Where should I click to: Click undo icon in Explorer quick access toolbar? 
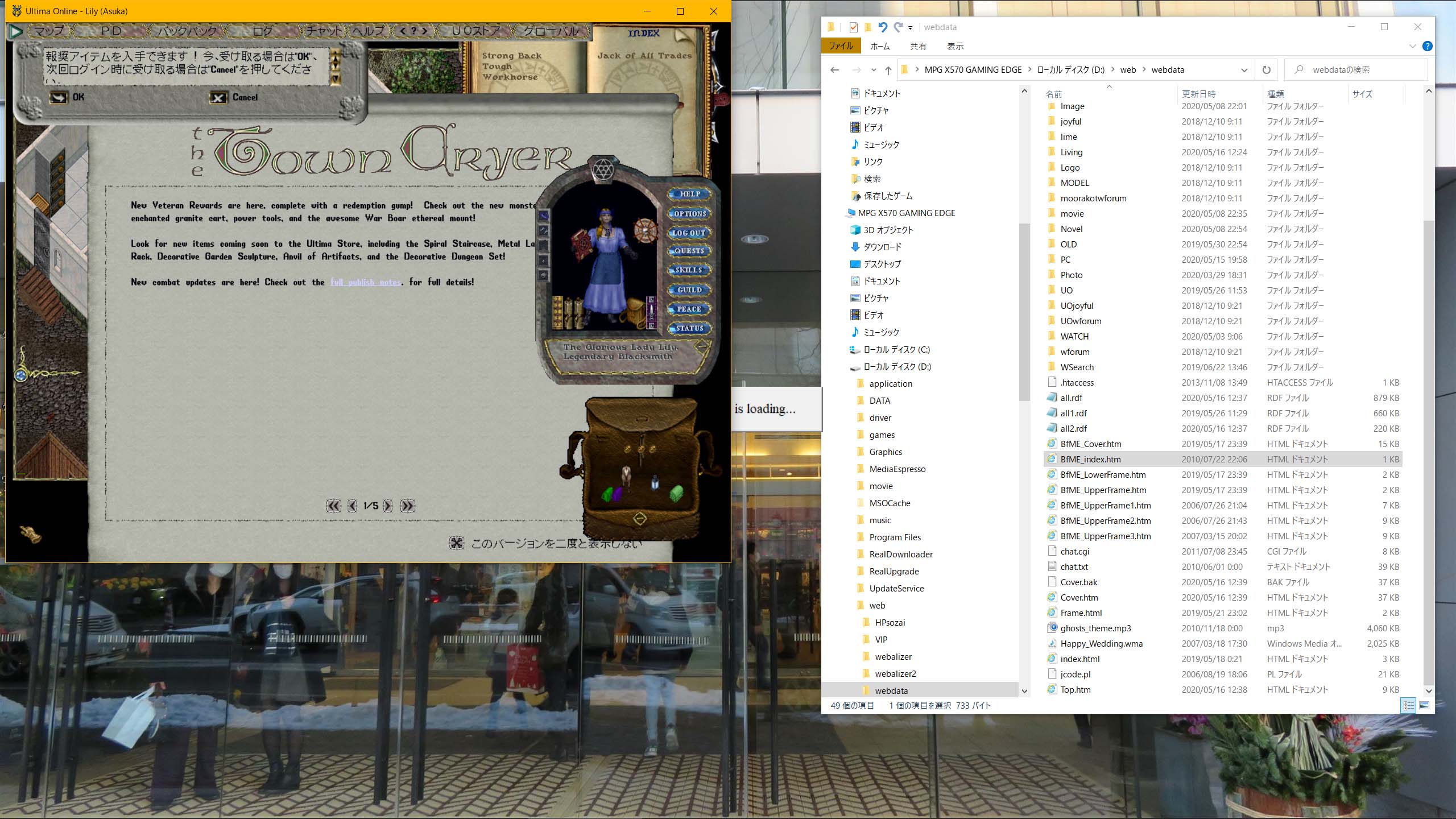click(882, 27)
